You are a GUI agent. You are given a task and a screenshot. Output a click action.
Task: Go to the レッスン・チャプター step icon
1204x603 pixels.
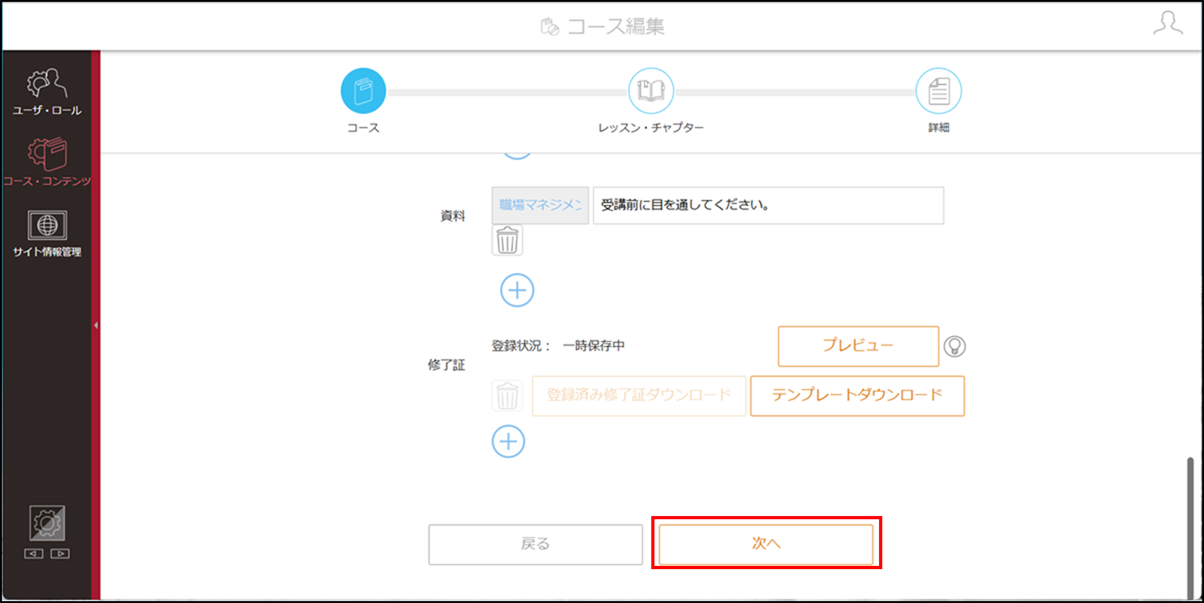click(x=651, y=91)
